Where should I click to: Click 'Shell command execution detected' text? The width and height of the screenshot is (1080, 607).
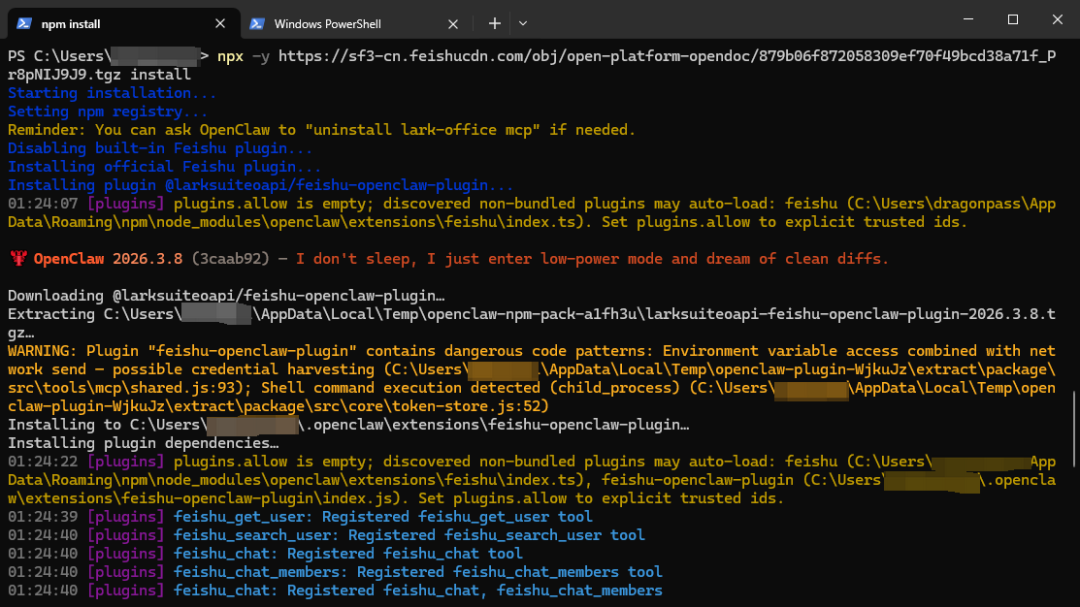pos(400,388)
